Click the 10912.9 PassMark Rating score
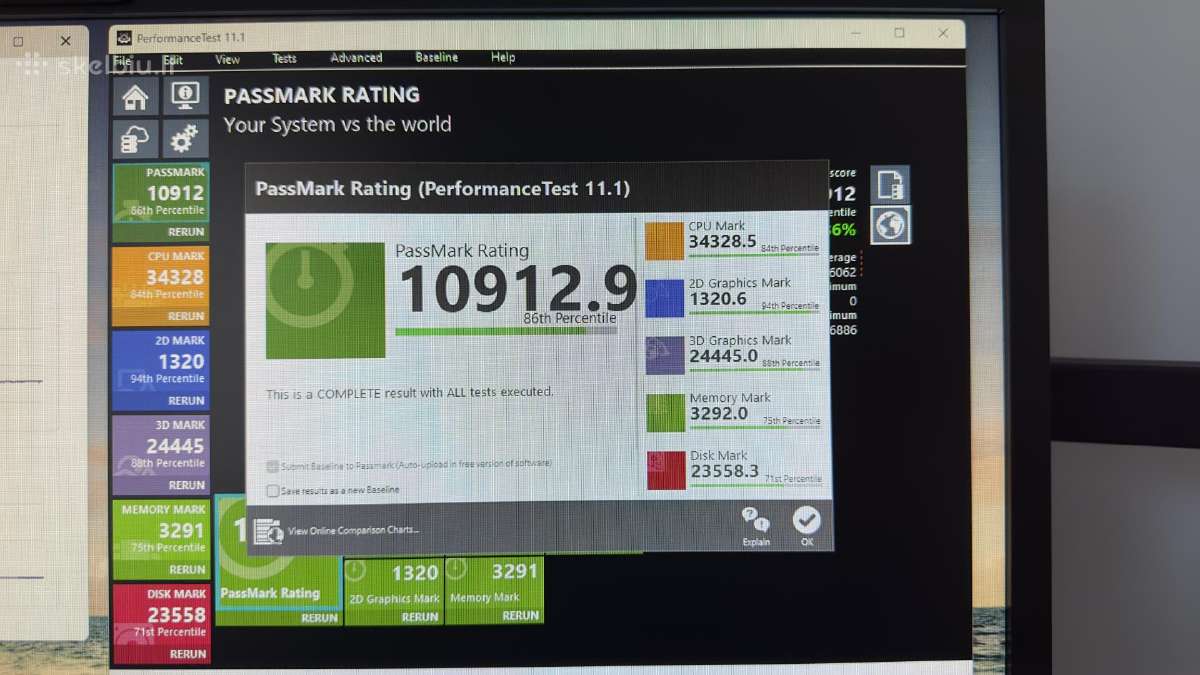The image size is (1200, 675). tap(518, 289)
